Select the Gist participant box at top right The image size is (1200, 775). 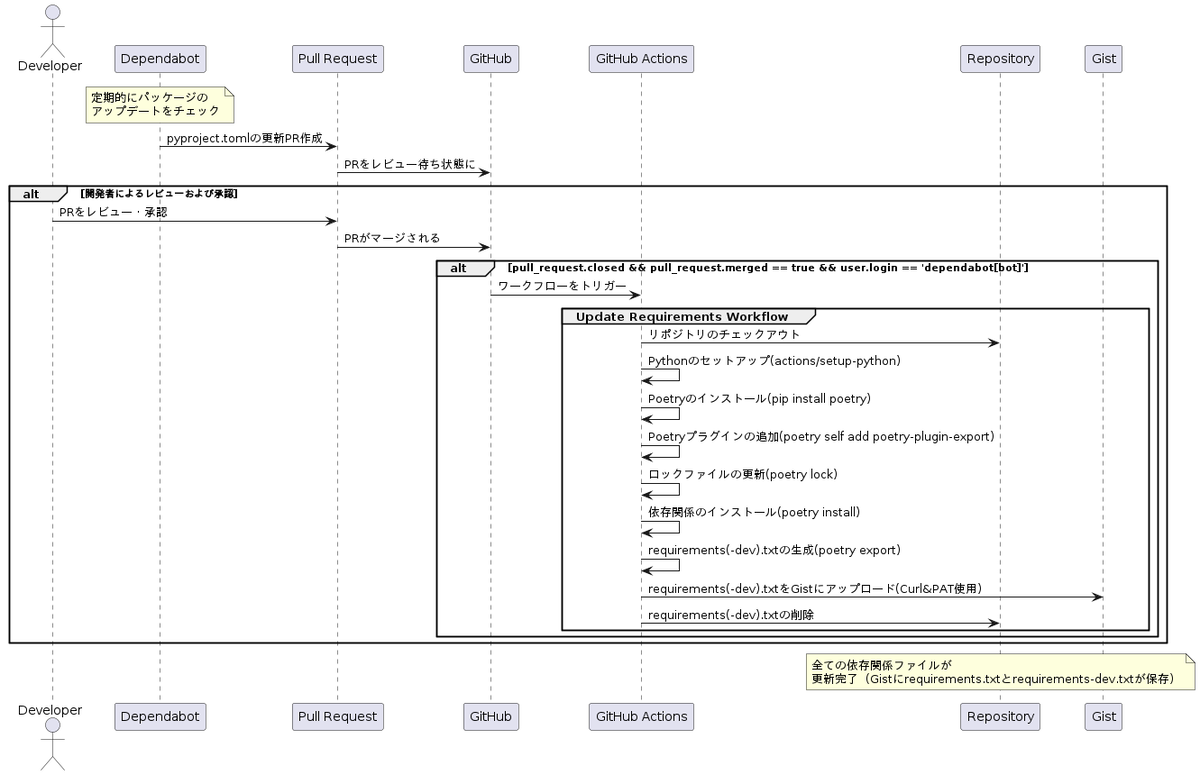coord(1103,58)
